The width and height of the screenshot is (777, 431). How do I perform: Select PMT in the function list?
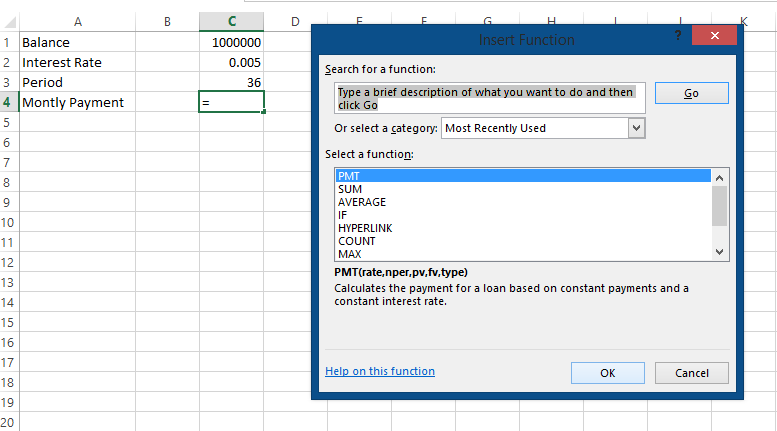click(x=523, y=176)
